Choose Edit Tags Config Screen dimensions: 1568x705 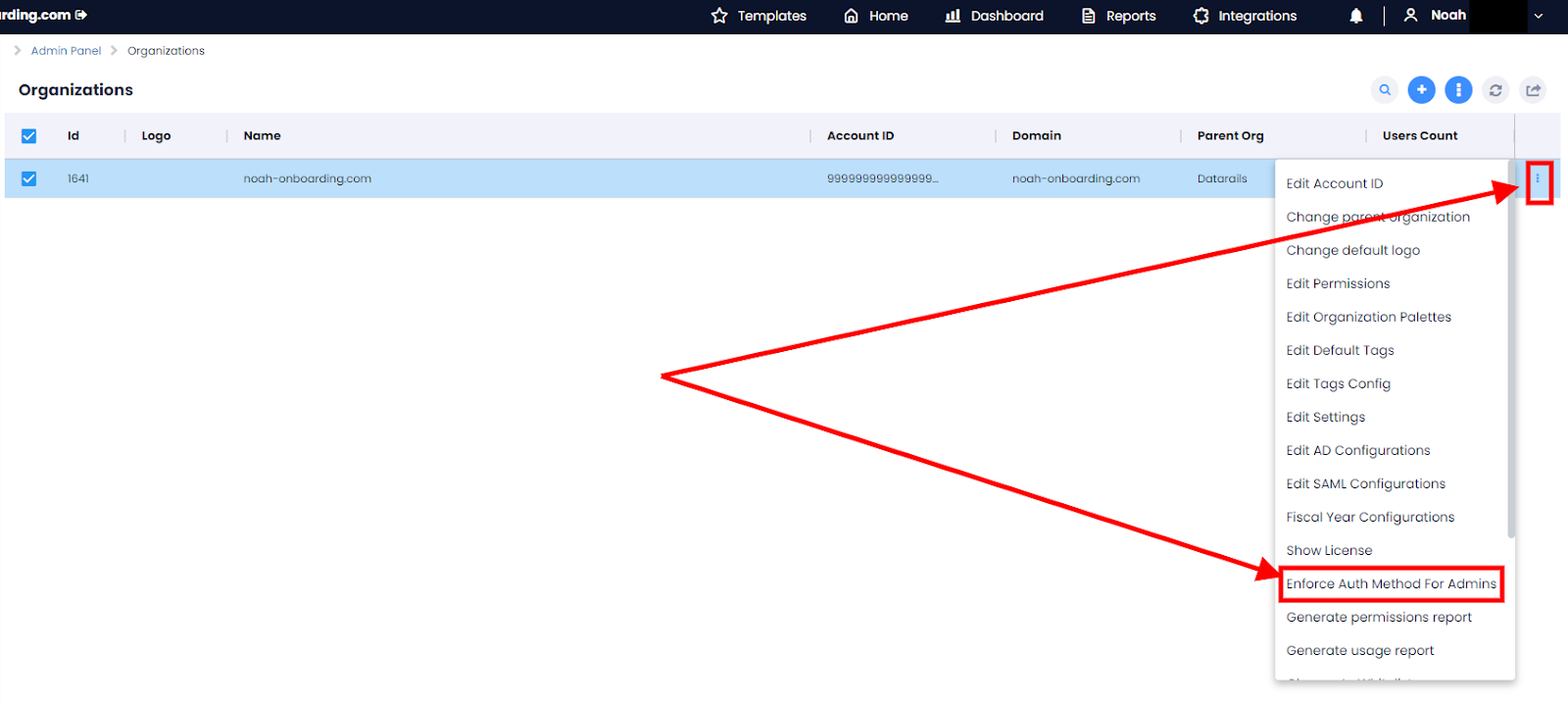tap(1338, 383)
